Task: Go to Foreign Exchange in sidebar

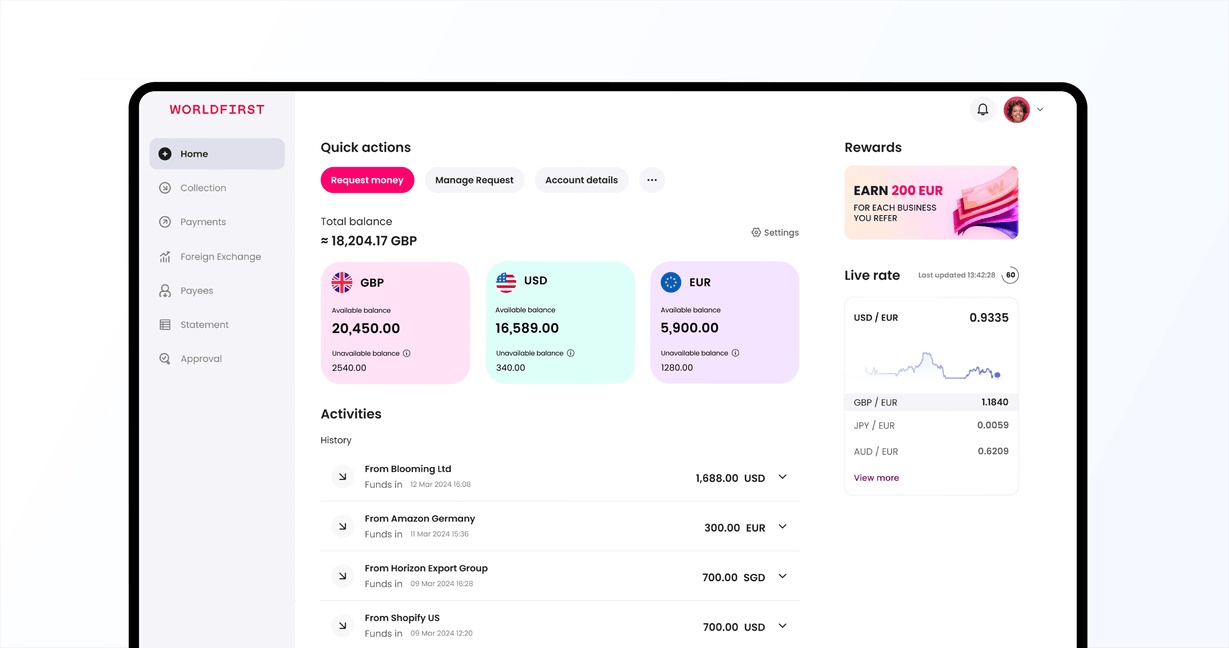Action: 220,257
